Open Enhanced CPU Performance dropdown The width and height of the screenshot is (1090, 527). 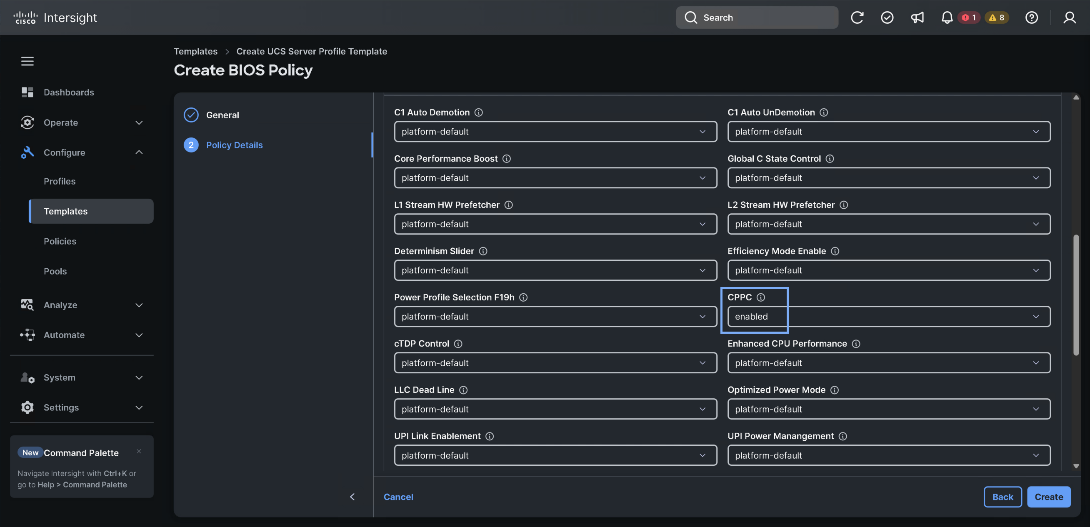pos(889,363)
